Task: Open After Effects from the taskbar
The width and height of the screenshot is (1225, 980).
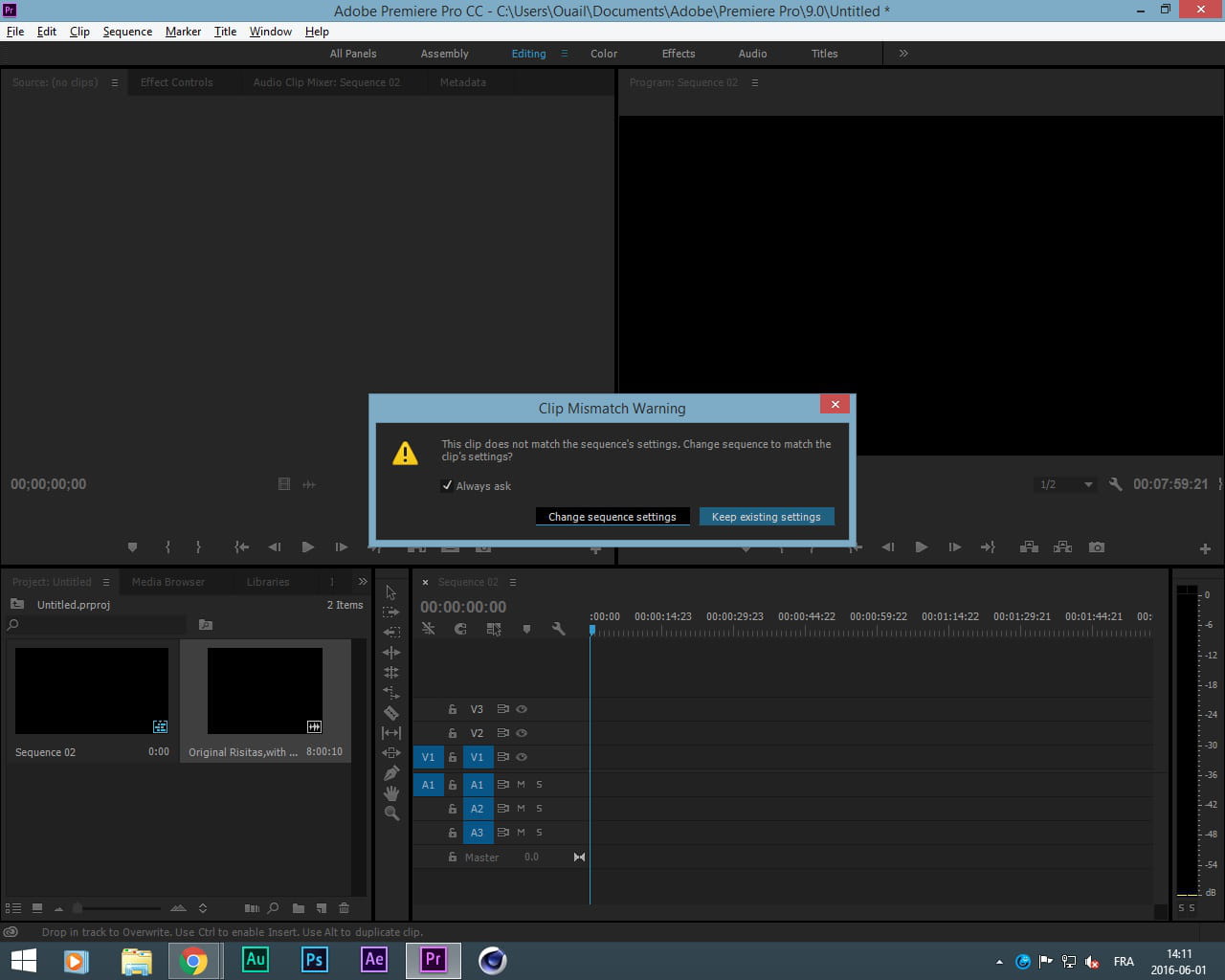Action: tap(374, 960)
